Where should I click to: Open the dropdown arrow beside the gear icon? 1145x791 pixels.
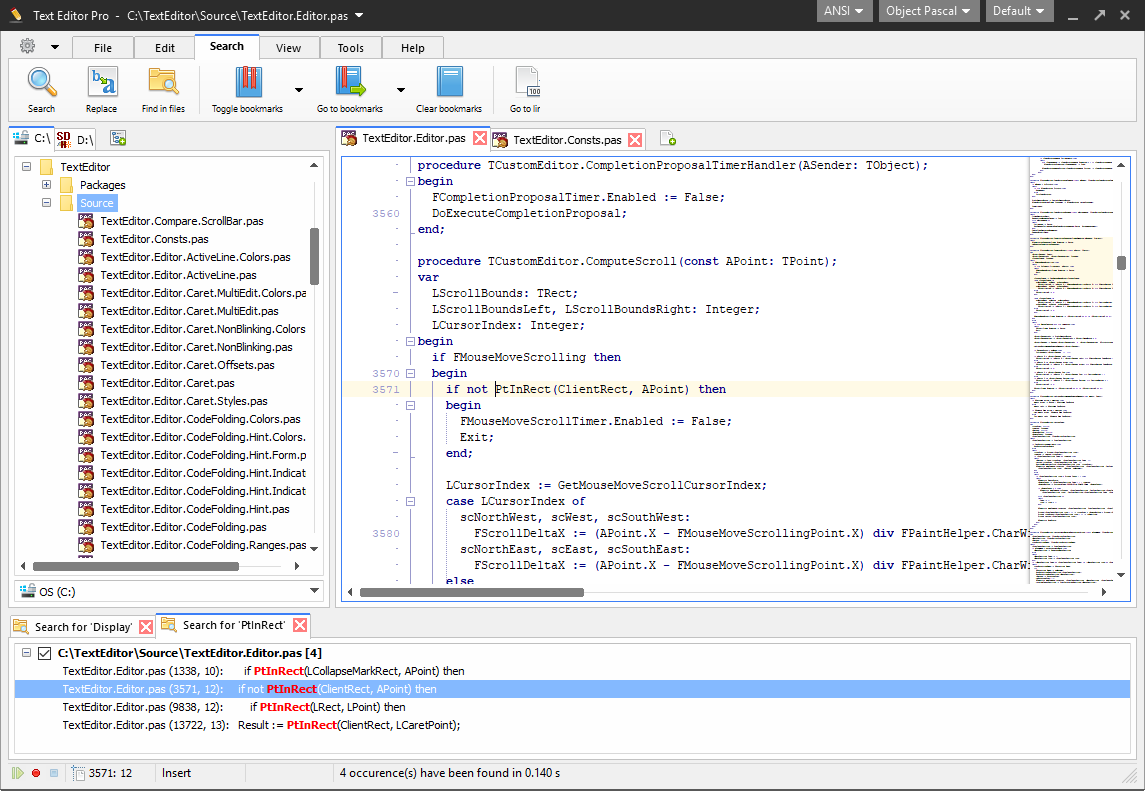coord(55,47)
